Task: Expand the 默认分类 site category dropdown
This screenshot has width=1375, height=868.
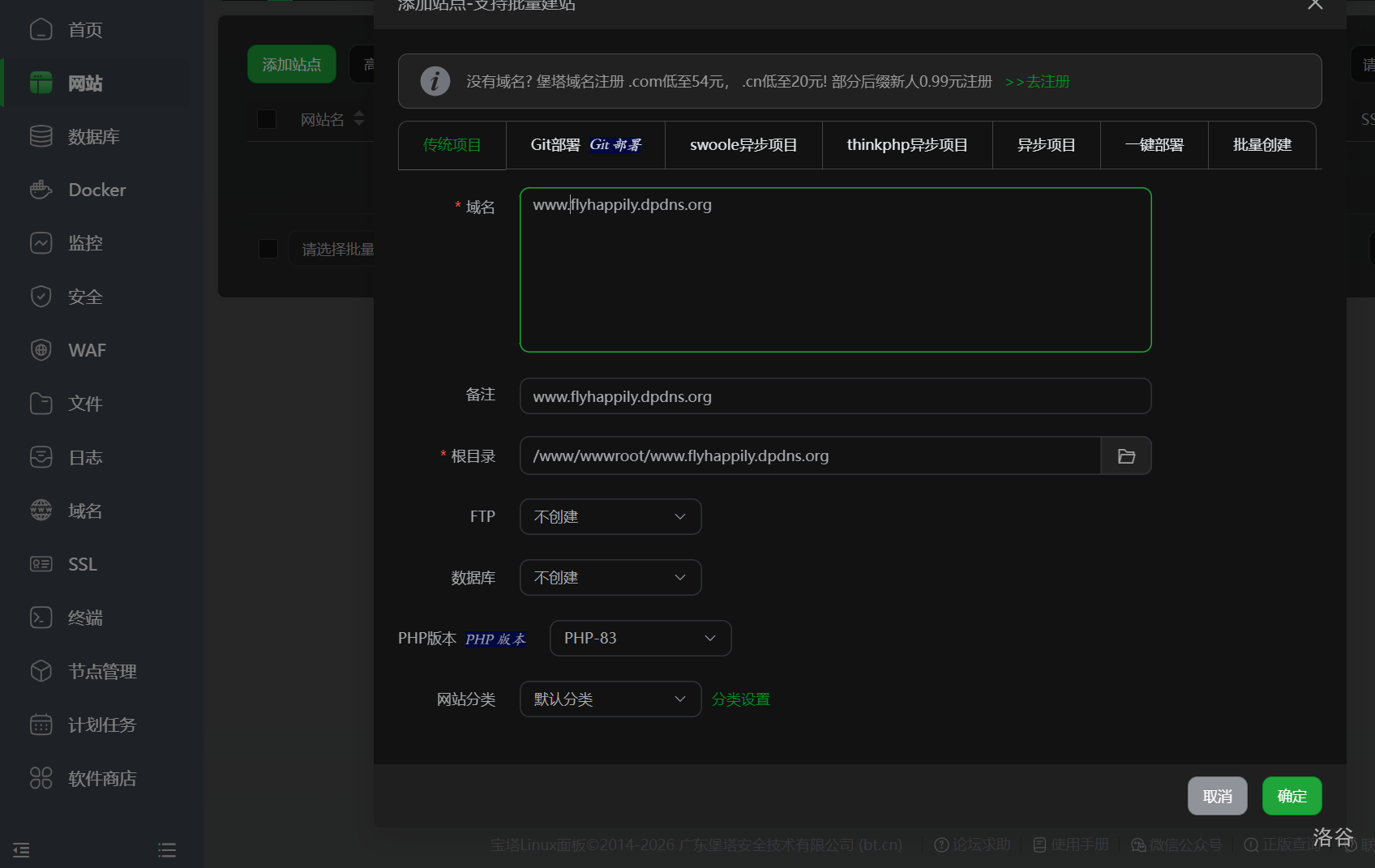Action: coord(610,699)
